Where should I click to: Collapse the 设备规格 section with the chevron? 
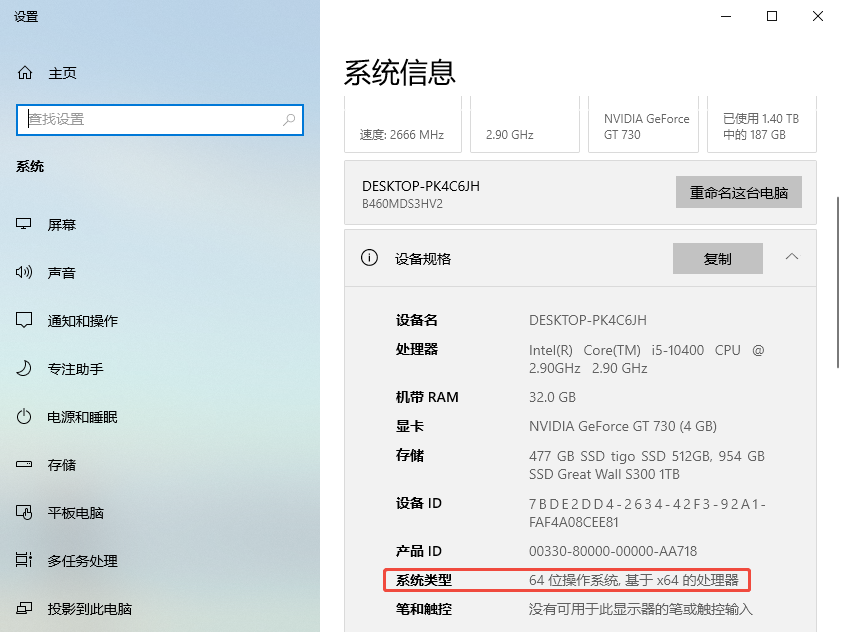[792, 257]
